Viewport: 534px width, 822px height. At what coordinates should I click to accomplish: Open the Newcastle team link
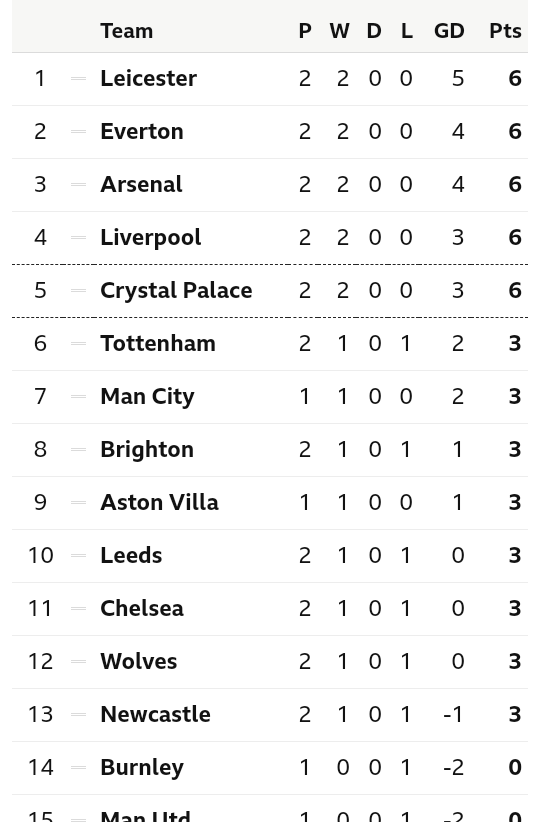pos(155,714)
